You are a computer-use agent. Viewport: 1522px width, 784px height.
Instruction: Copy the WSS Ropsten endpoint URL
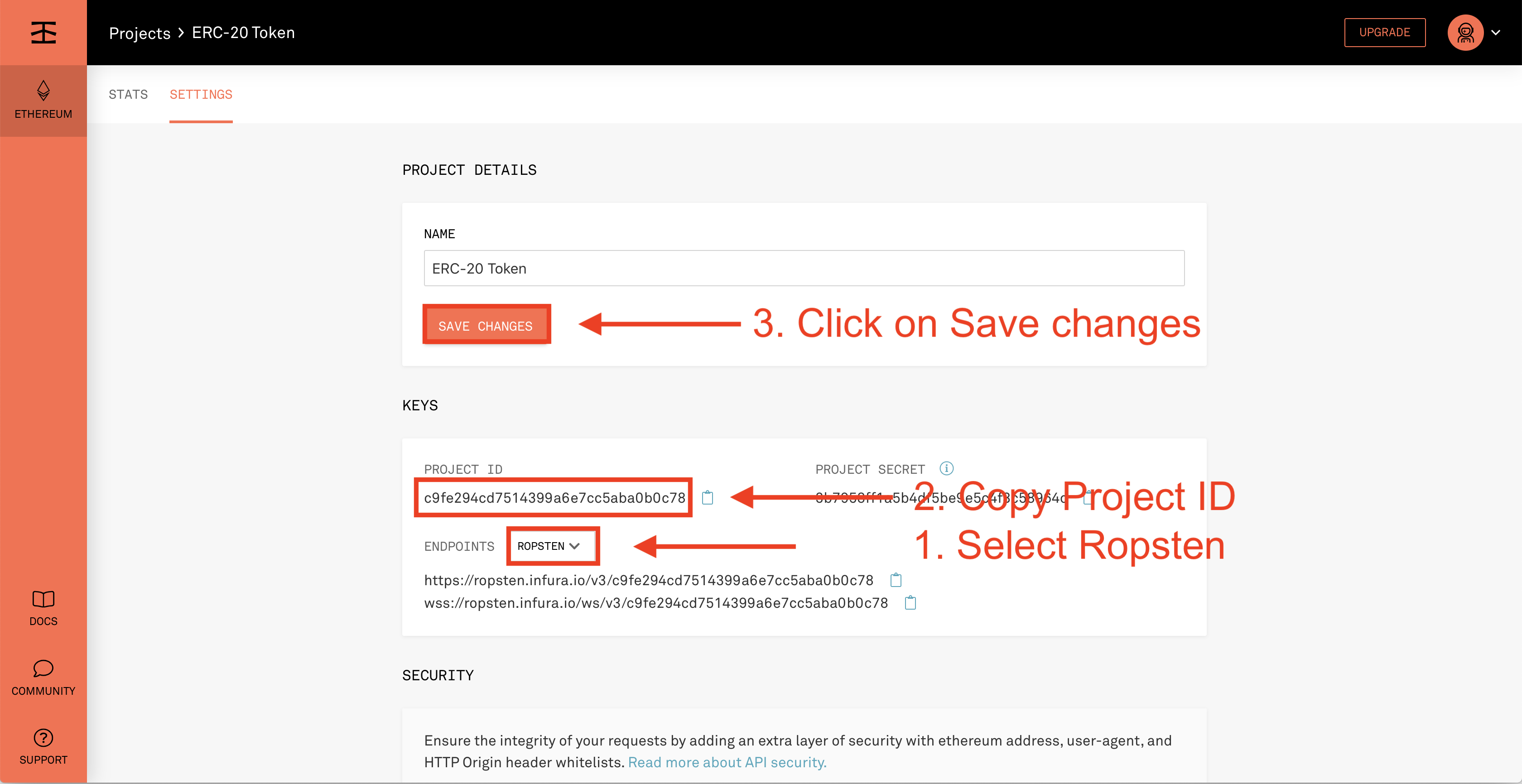click(x=910, y=603)
